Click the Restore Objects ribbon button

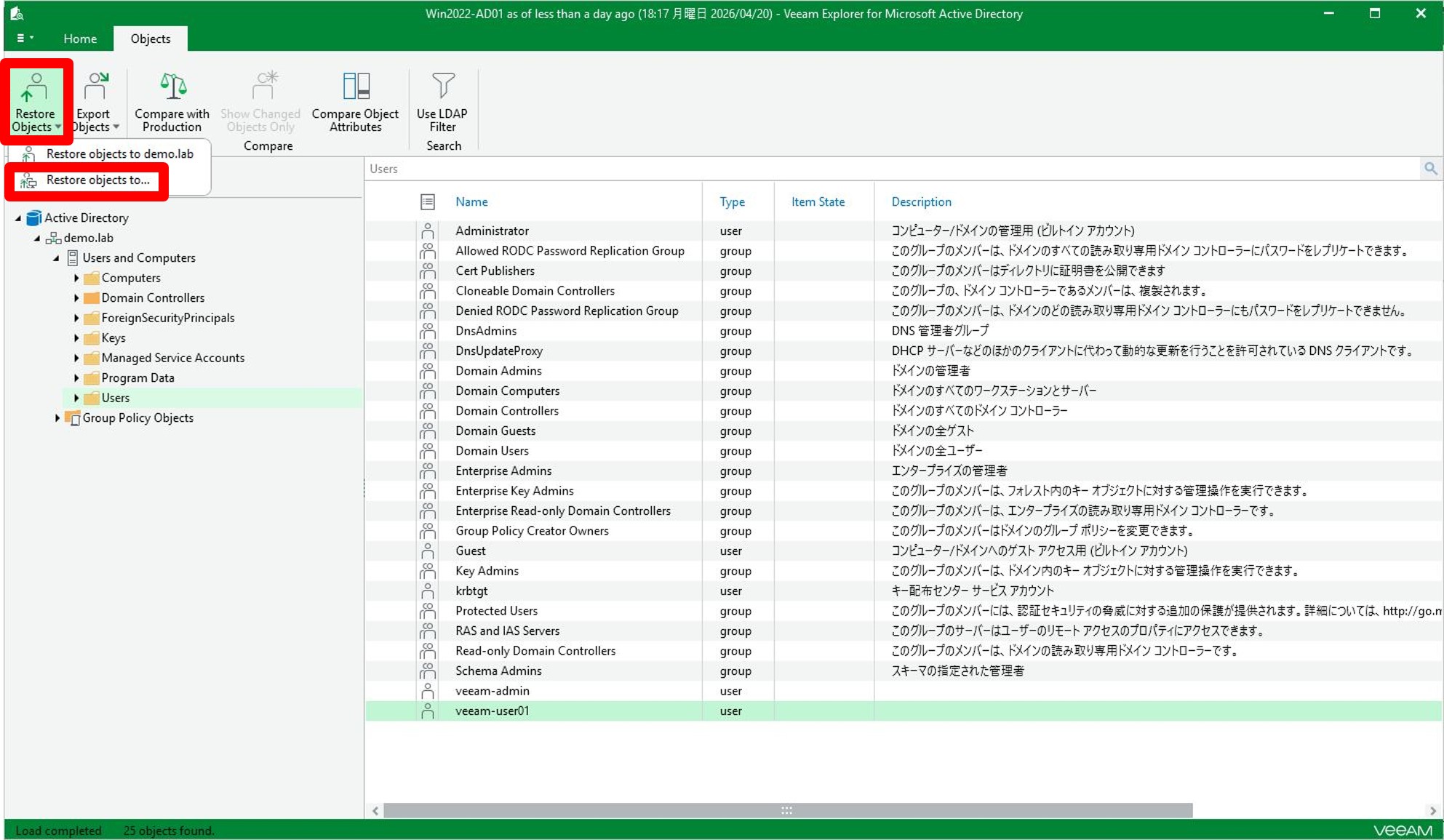(36, 101)
